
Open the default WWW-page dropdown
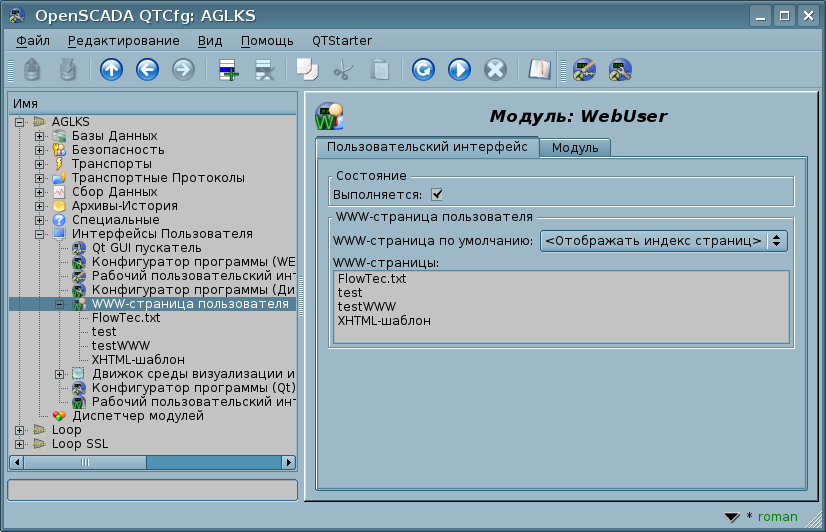click(x=663, y=241)
